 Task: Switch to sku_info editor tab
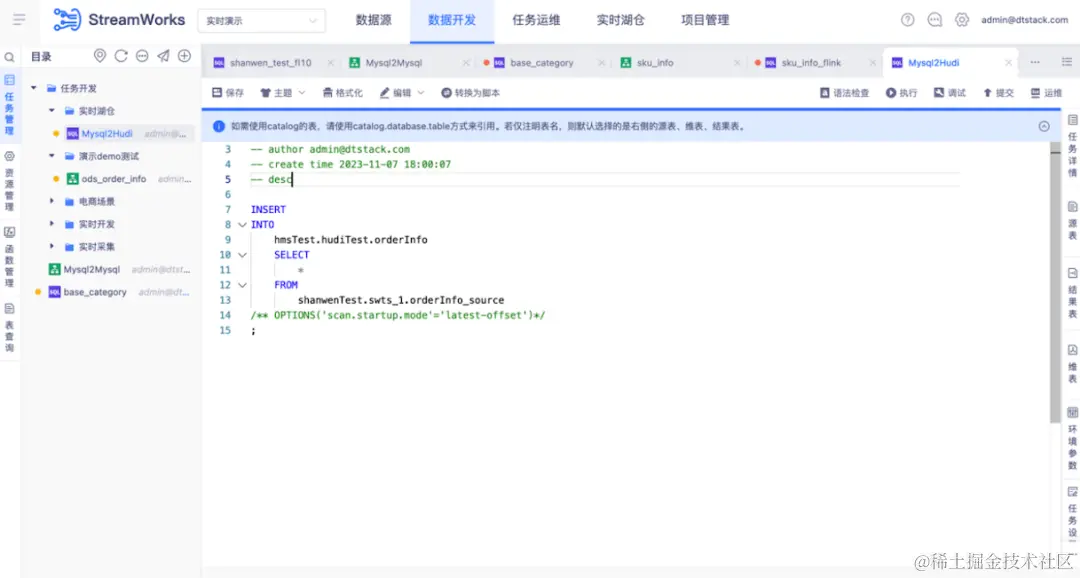pyautogui.click(x=654, y=63)
